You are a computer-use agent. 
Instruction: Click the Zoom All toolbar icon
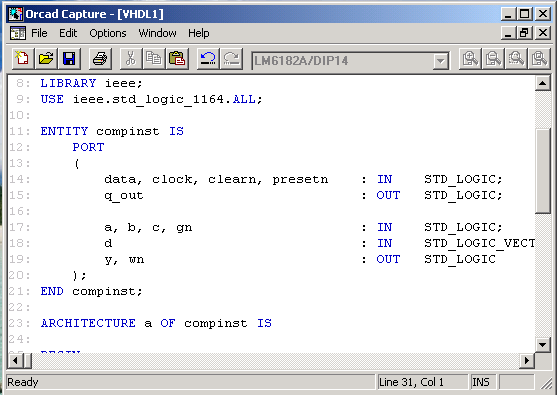click(539, 59)
